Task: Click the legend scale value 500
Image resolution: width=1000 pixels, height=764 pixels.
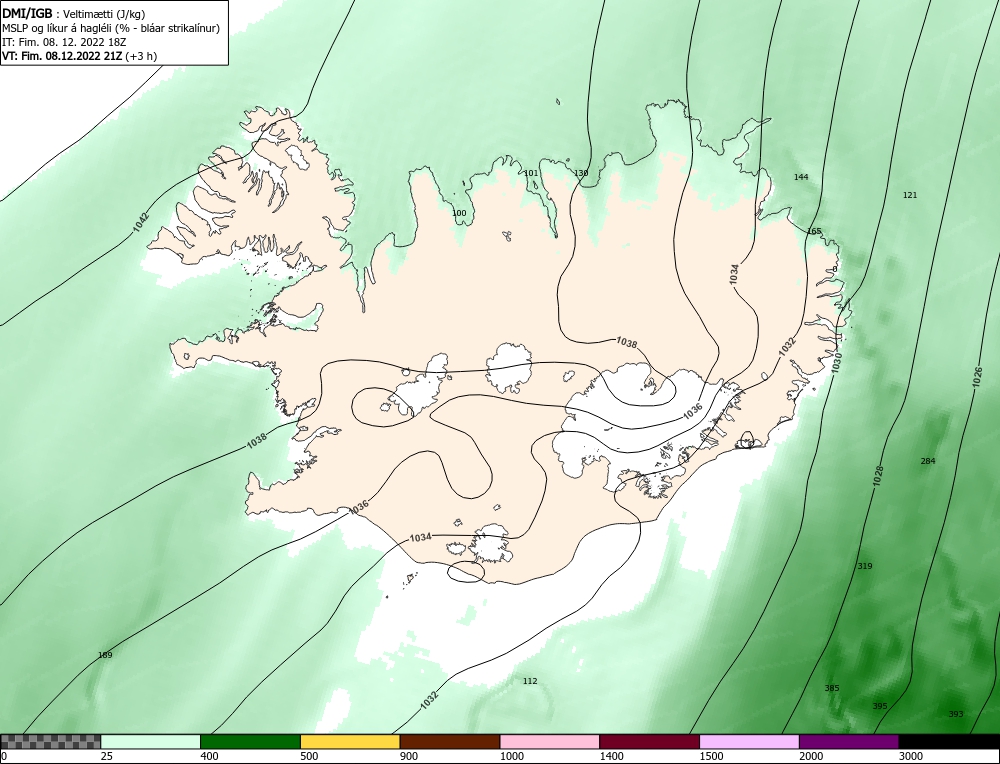Action: [x=309, y=756]
